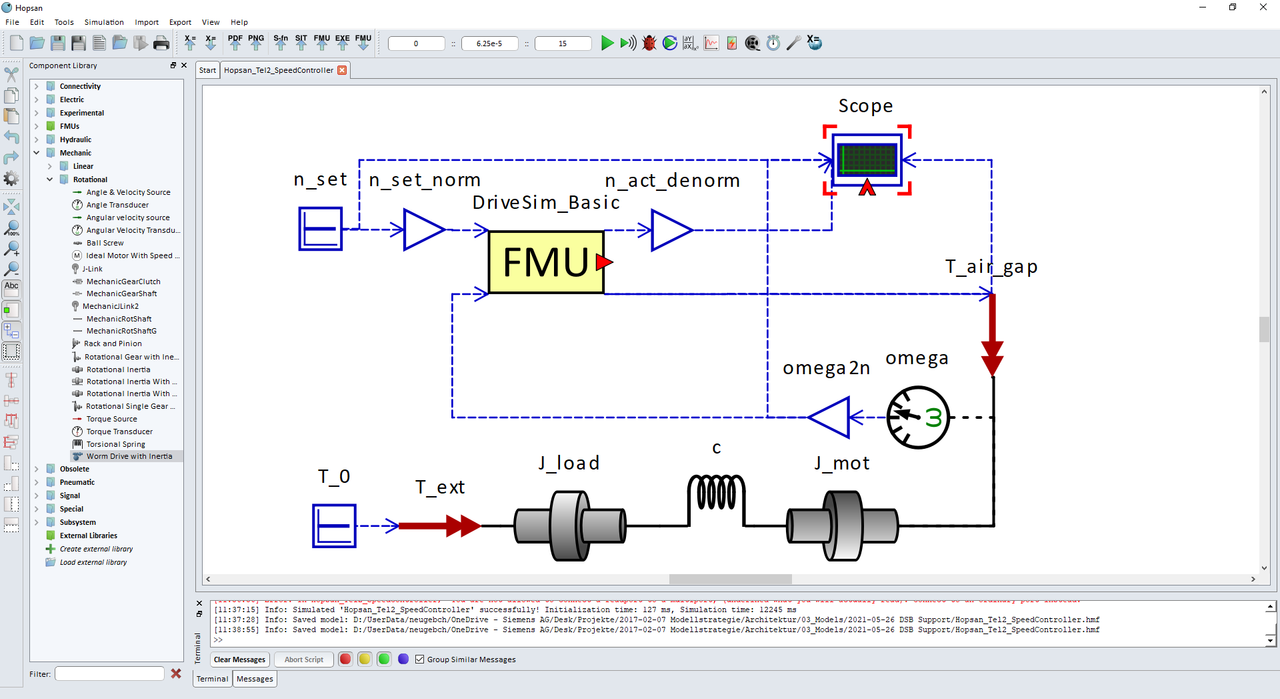Select the FMU block on the canvas

(546, 262)
